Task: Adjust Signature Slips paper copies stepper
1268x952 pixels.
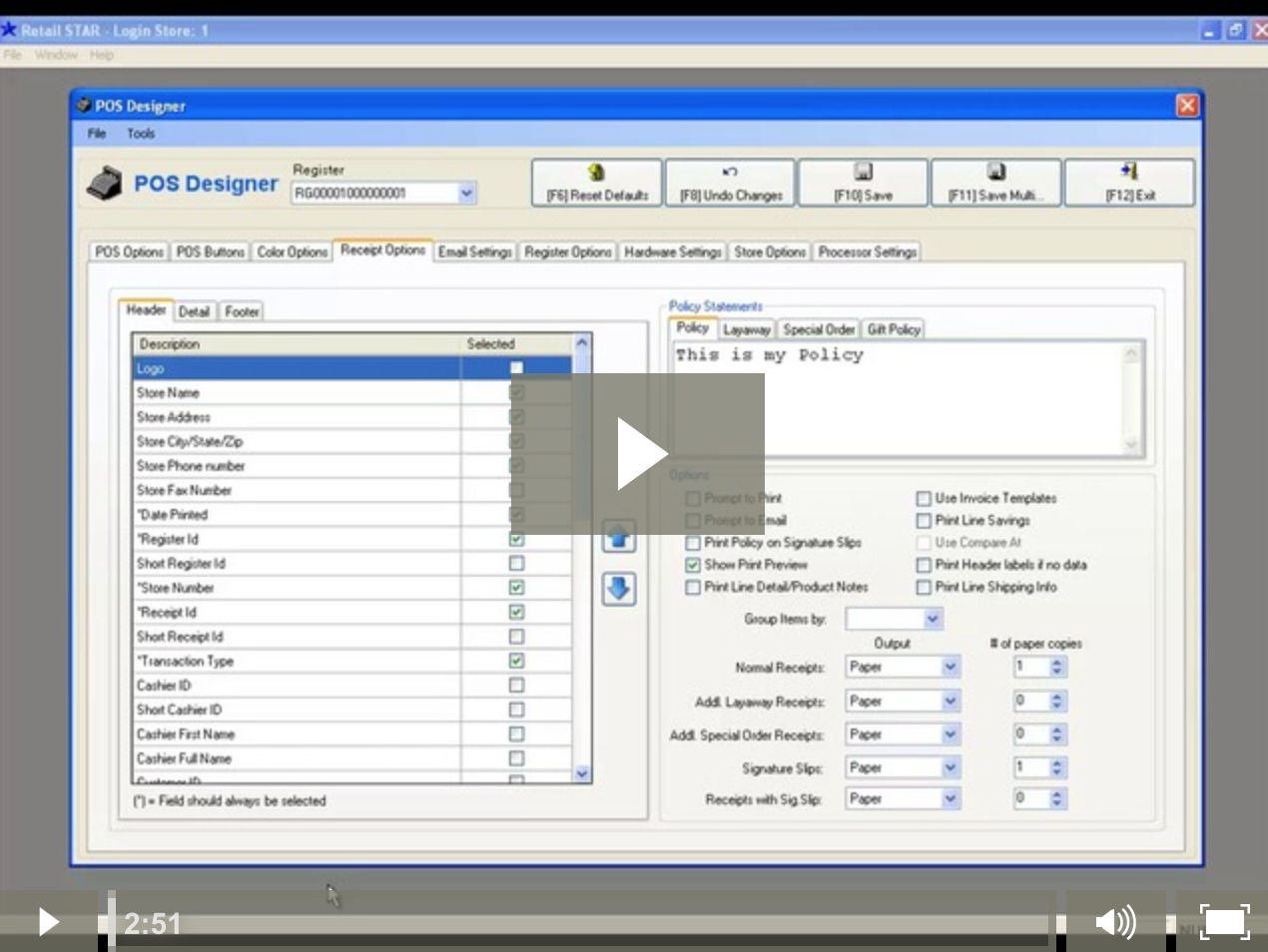Action: (1056, 767)
